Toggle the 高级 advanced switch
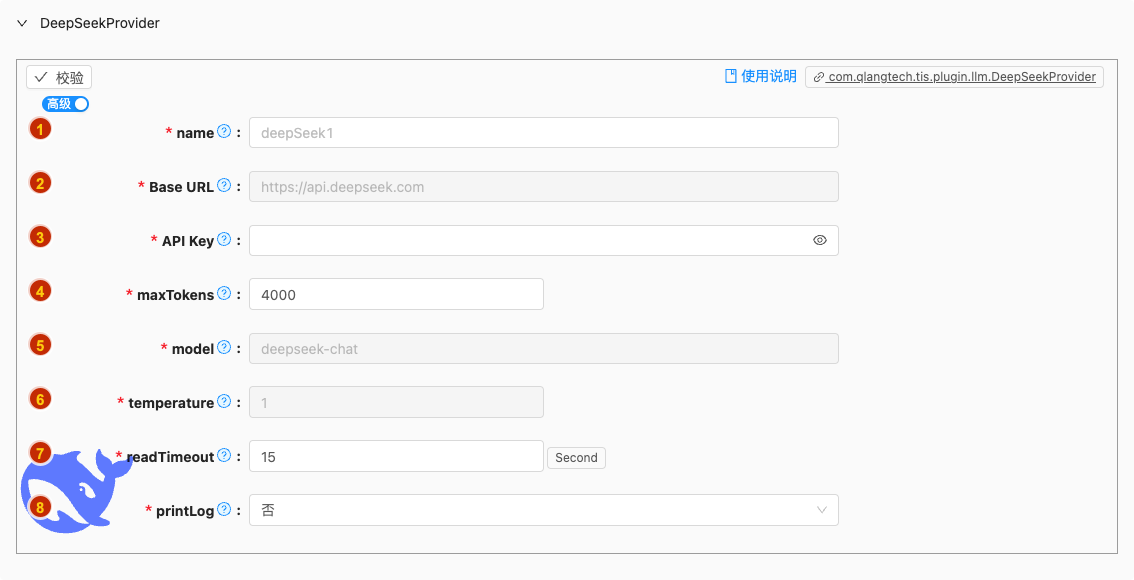 point(66,104)
